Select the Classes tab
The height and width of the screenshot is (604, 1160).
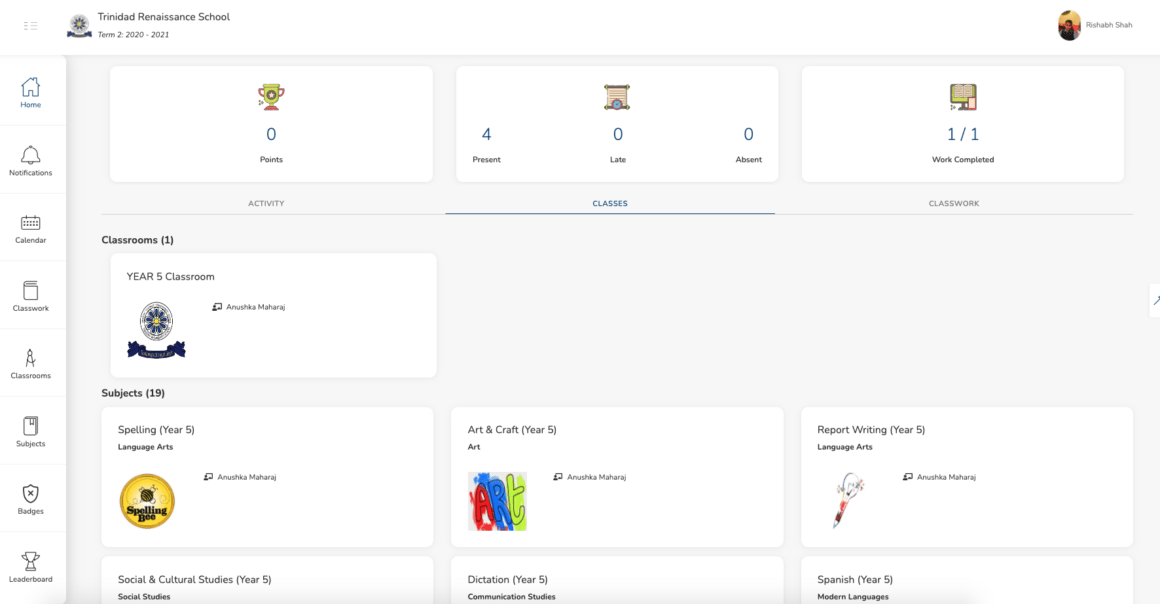609,203
